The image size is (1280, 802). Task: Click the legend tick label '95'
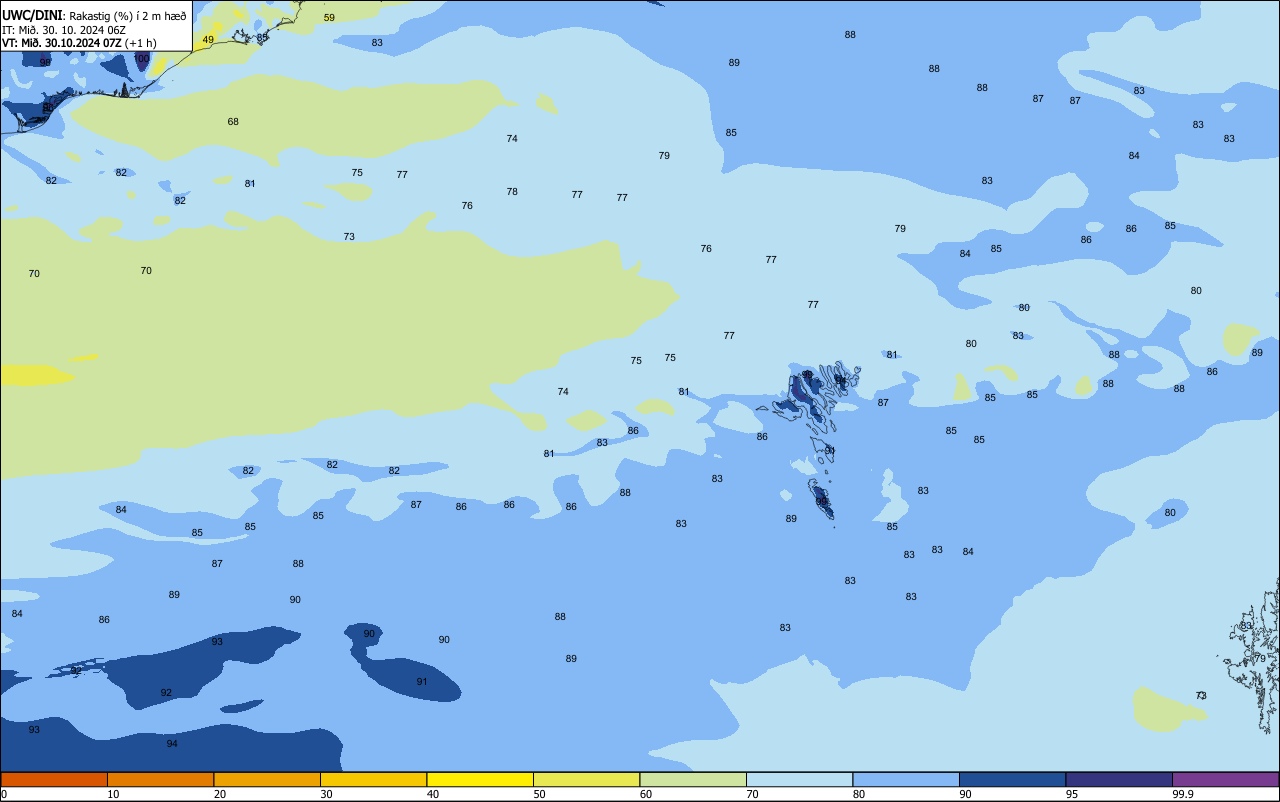point(1071,794)
